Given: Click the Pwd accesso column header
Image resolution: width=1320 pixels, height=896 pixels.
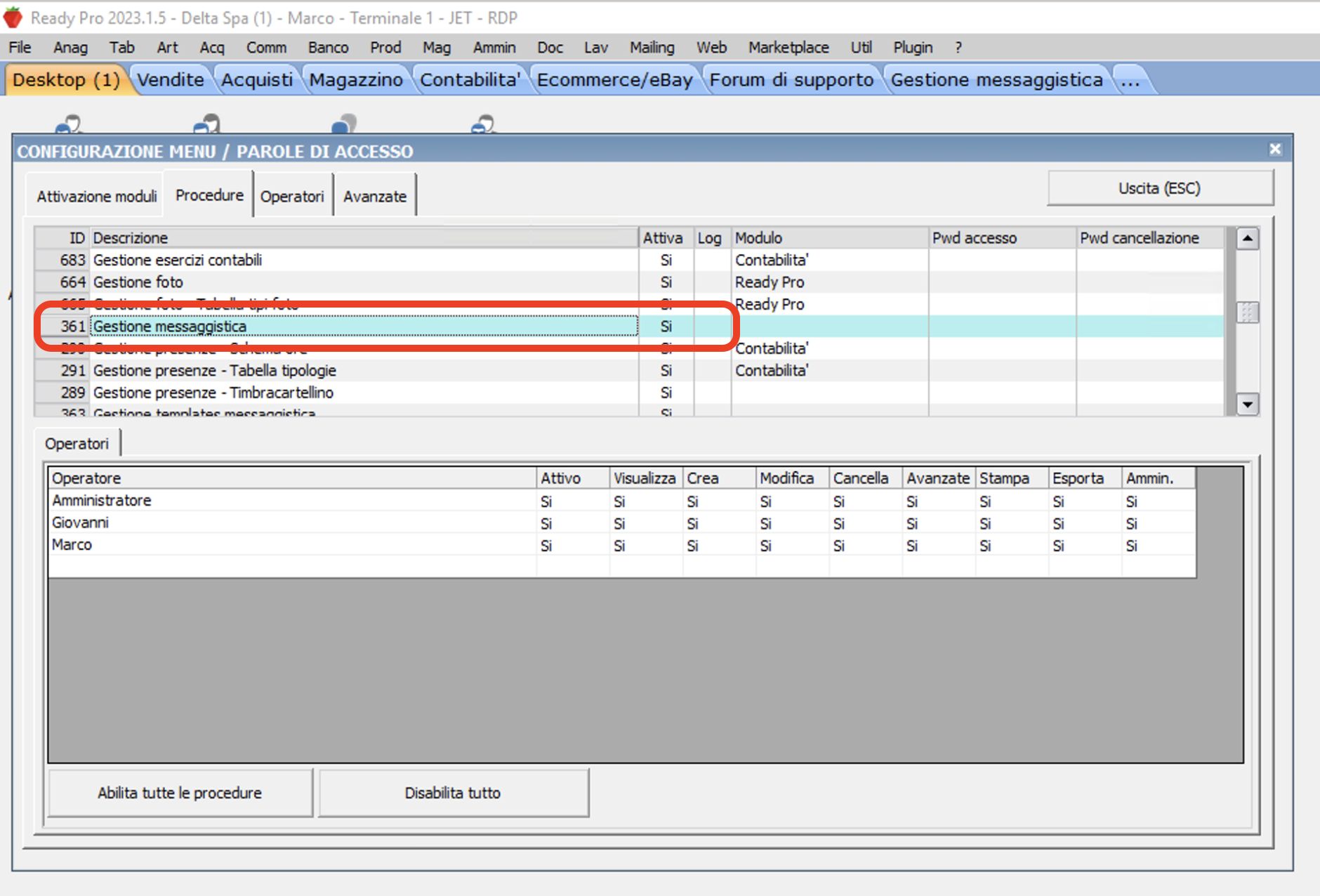Looking at the screenshot, I should [1002, 238].
